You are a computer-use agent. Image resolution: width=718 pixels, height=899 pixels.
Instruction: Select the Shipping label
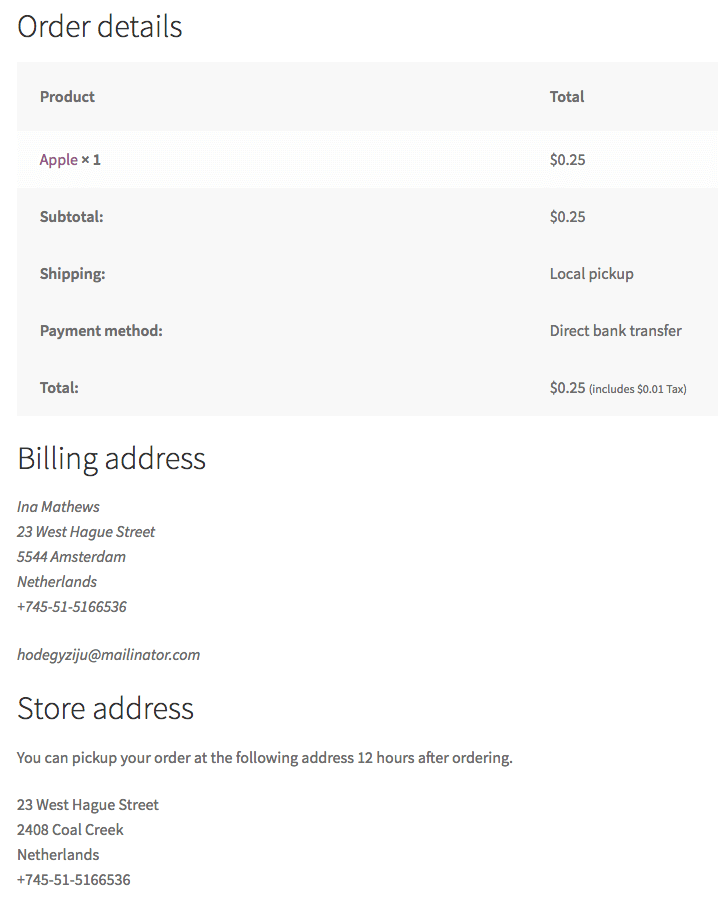point(72,274)
